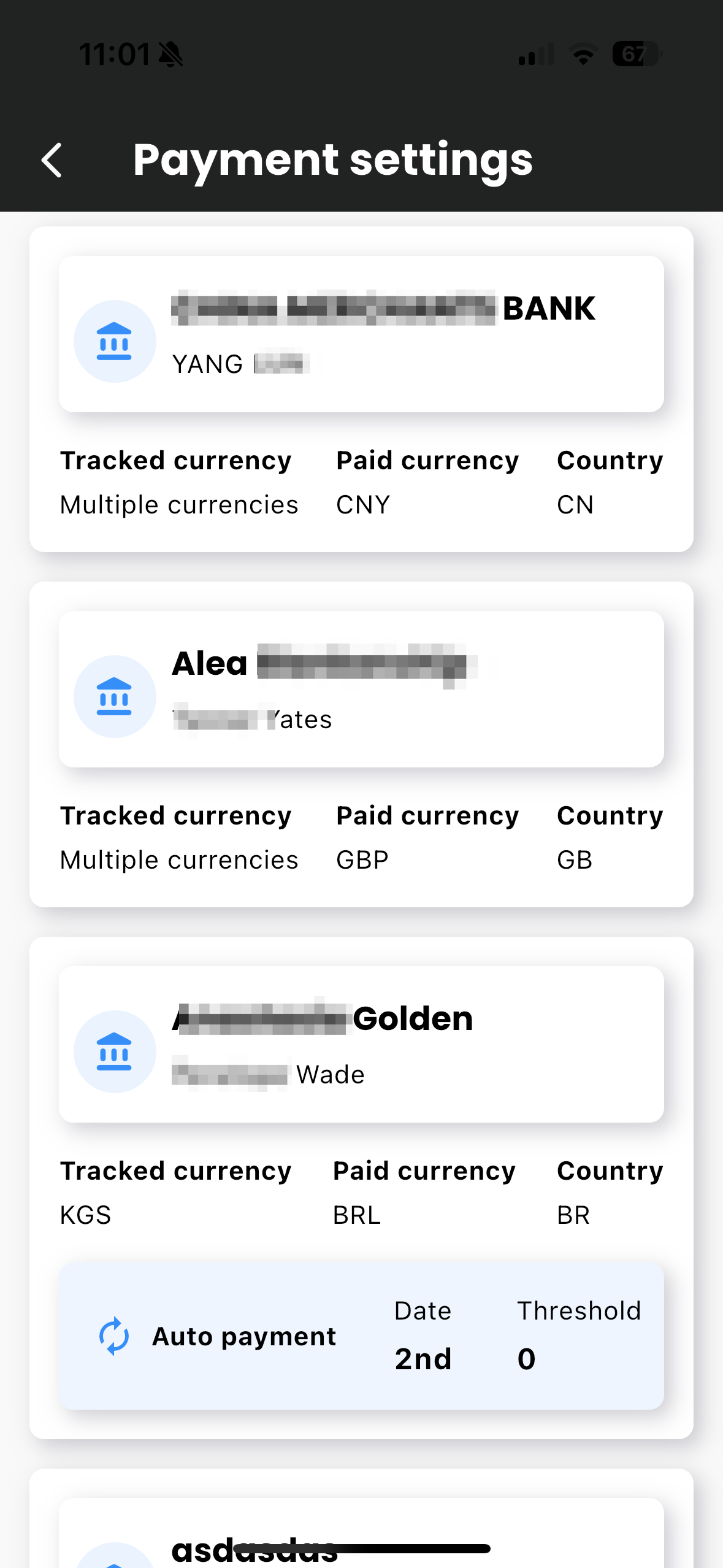Tap the Payment settings title
The width and height of the screenshot is (723, 1568).
pyautogui.click(x=333, y=159)
